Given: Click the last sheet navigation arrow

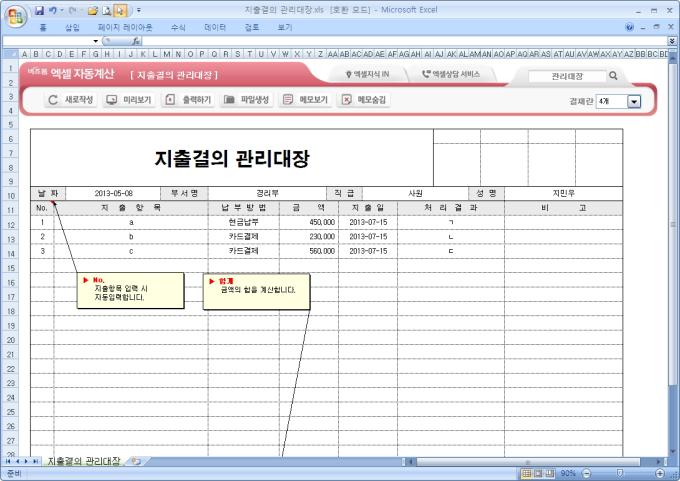Looking at the screenshot, I should [35, 461].
